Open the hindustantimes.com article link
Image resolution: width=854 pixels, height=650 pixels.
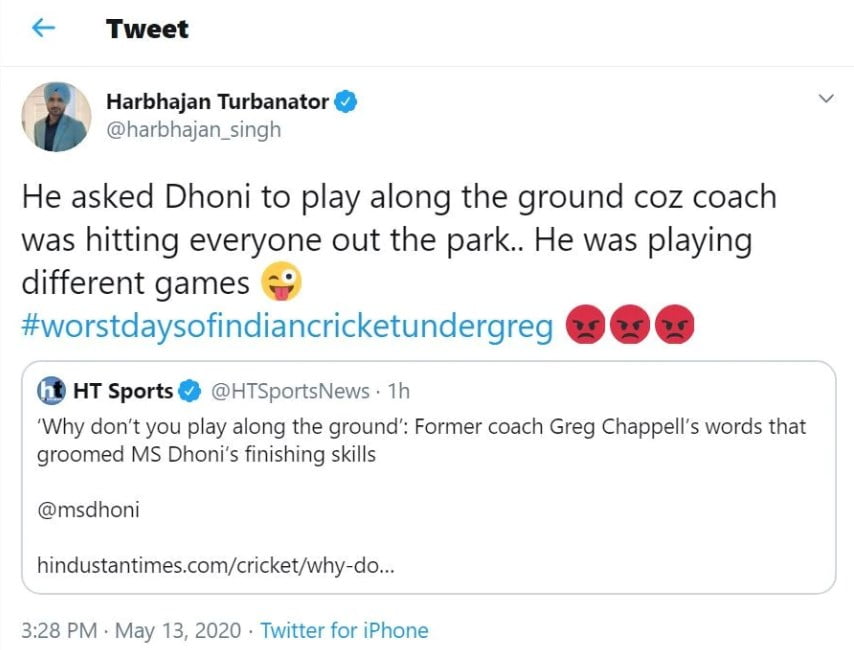215,565
